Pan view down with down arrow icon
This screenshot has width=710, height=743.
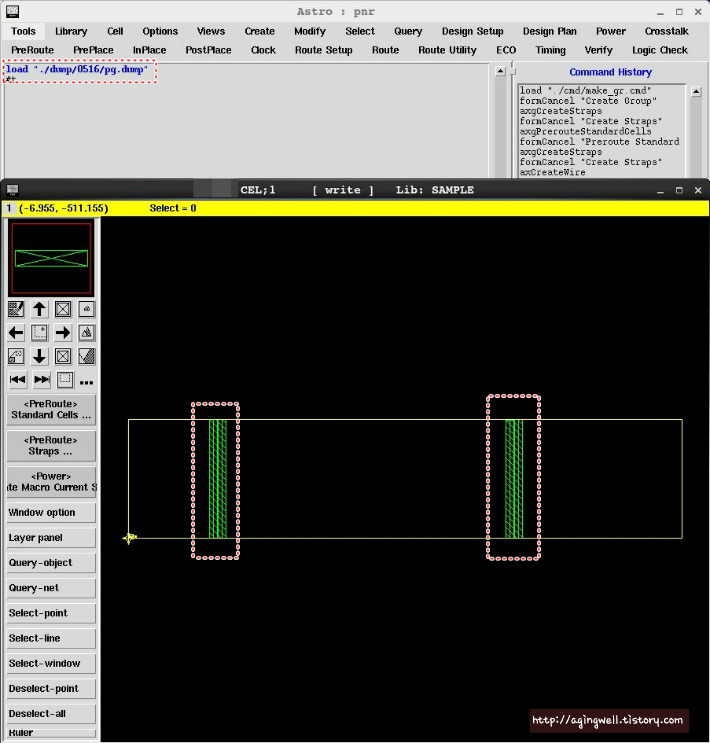39,356
